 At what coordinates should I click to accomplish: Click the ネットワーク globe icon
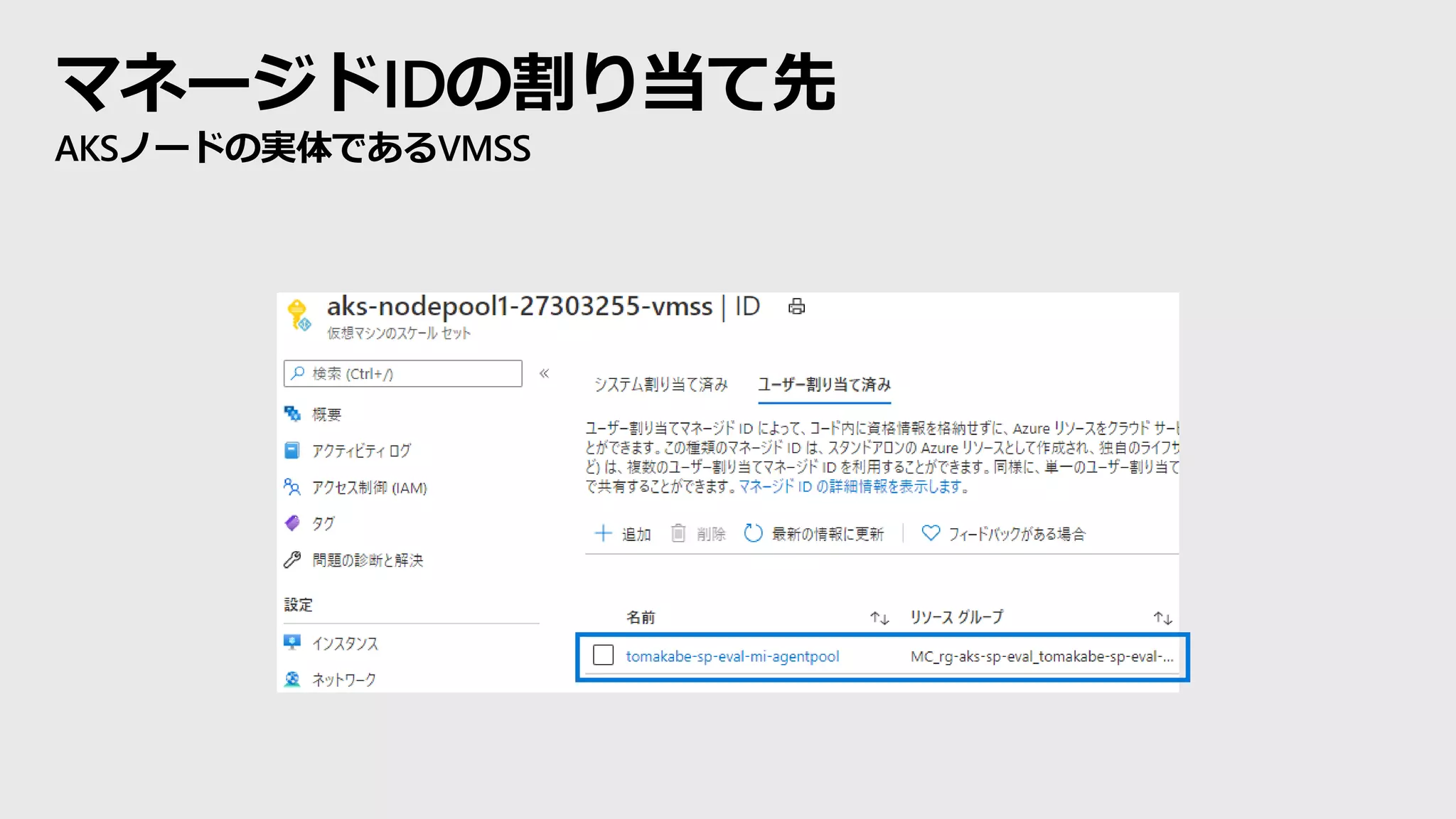point(292,679)
